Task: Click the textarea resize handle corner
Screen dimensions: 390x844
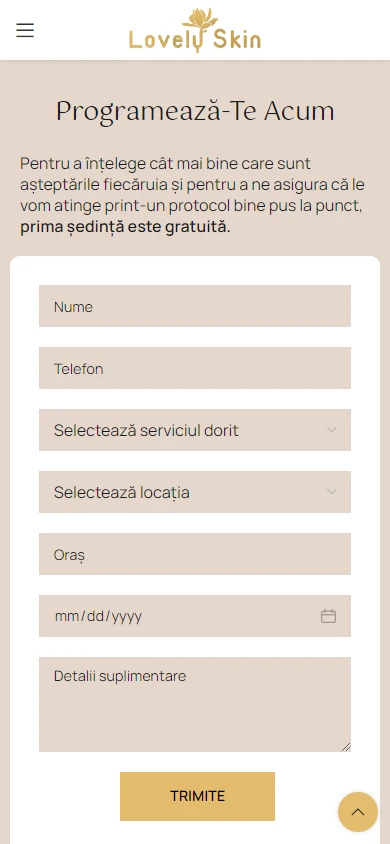Action: click(x=345, y=747)
